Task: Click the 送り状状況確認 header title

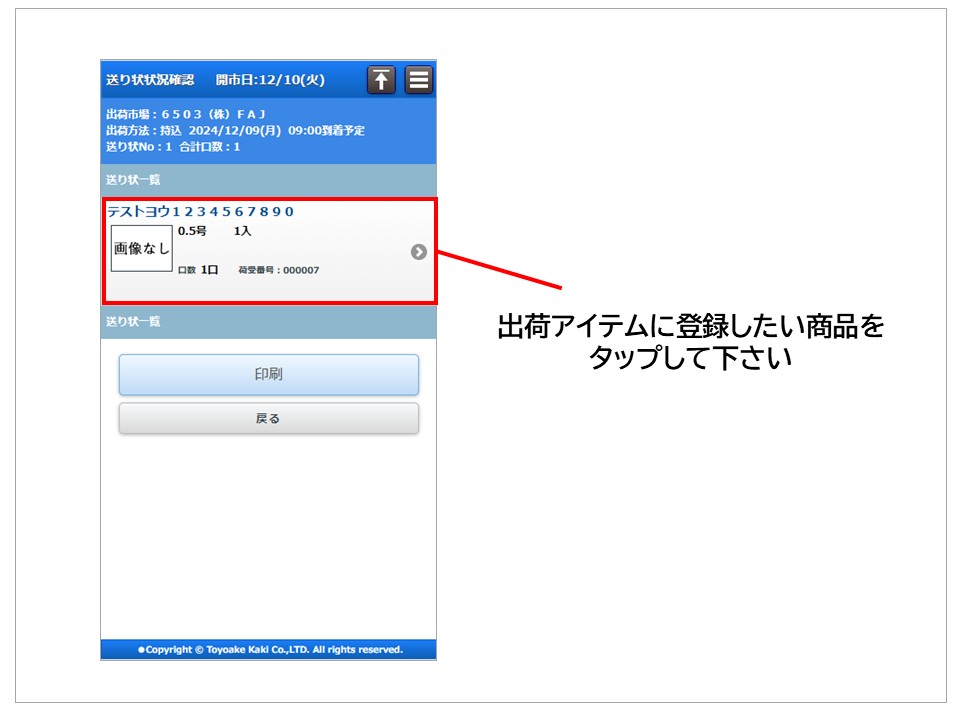Action: (150, 80)
